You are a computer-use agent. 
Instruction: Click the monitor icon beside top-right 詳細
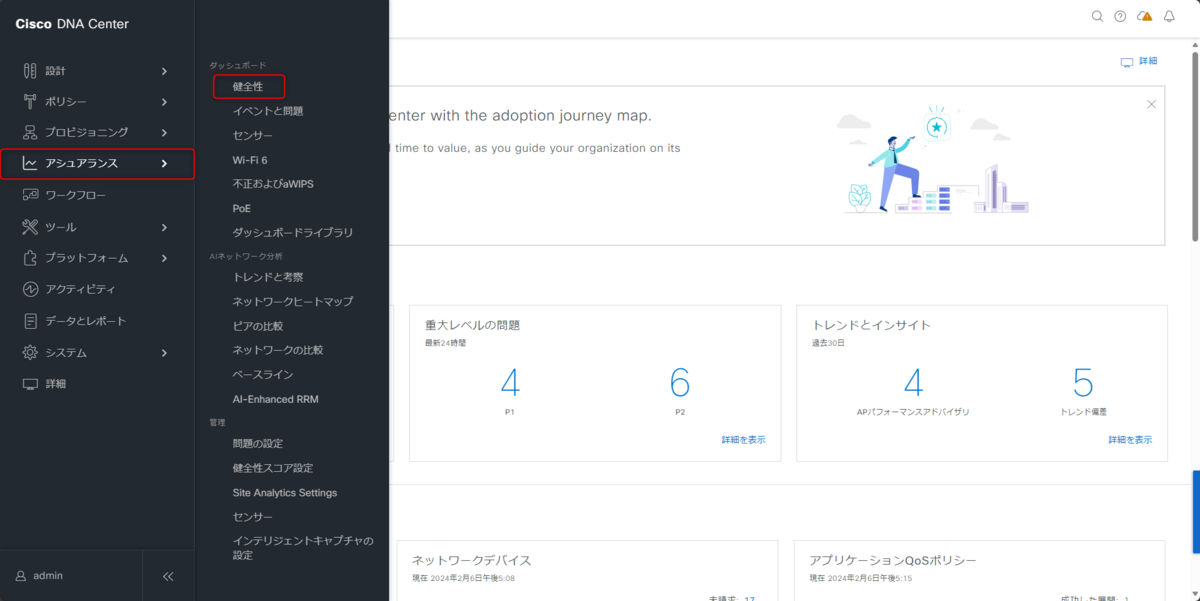point(1127,62)
